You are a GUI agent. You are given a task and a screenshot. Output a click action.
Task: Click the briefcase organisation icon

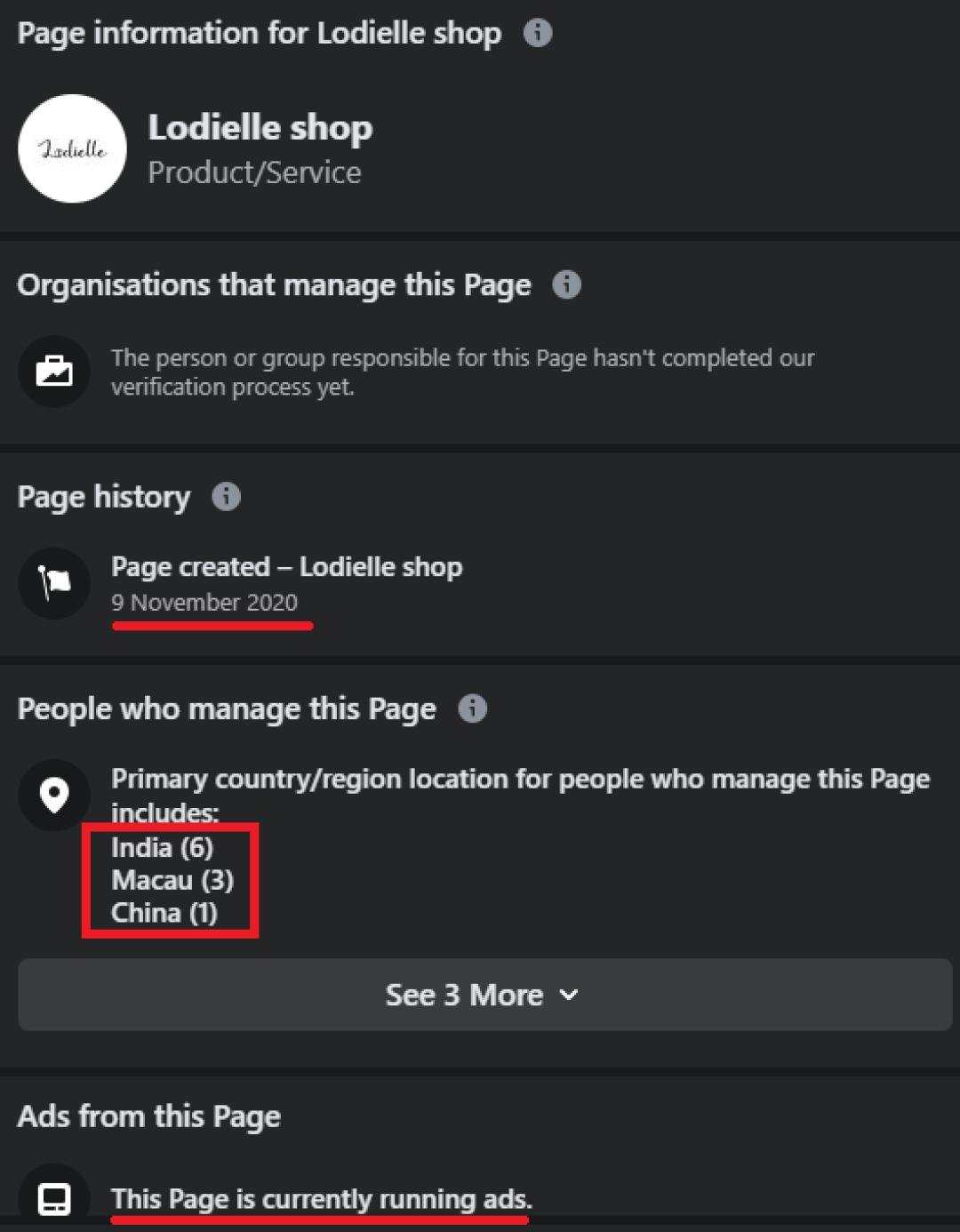click(54, 371)
